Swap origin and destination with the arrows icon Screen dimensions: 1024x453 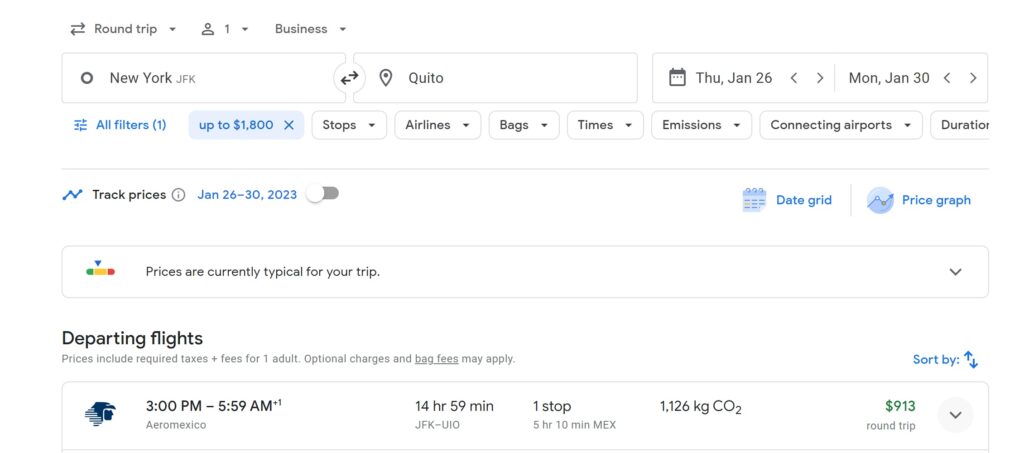349,78
